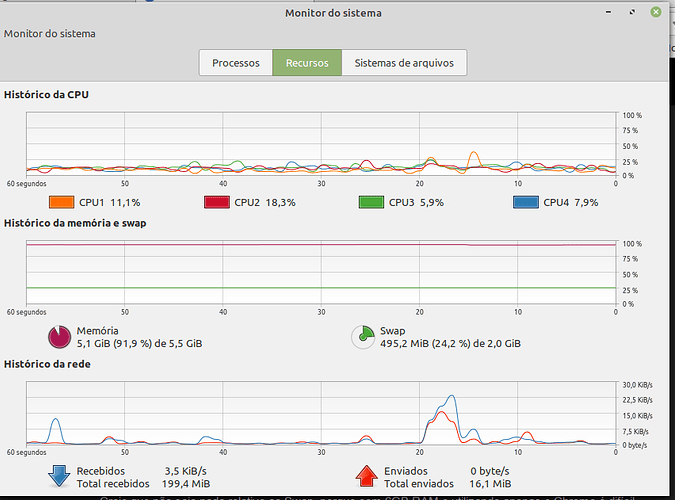
Task: Click the 'Total recebidos' label
Action: point(113,484)
